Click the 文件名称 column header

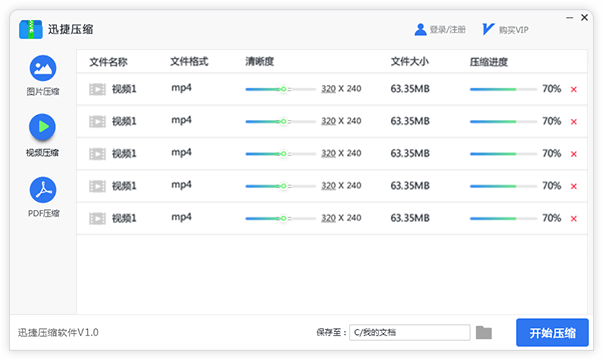[108, 62]
